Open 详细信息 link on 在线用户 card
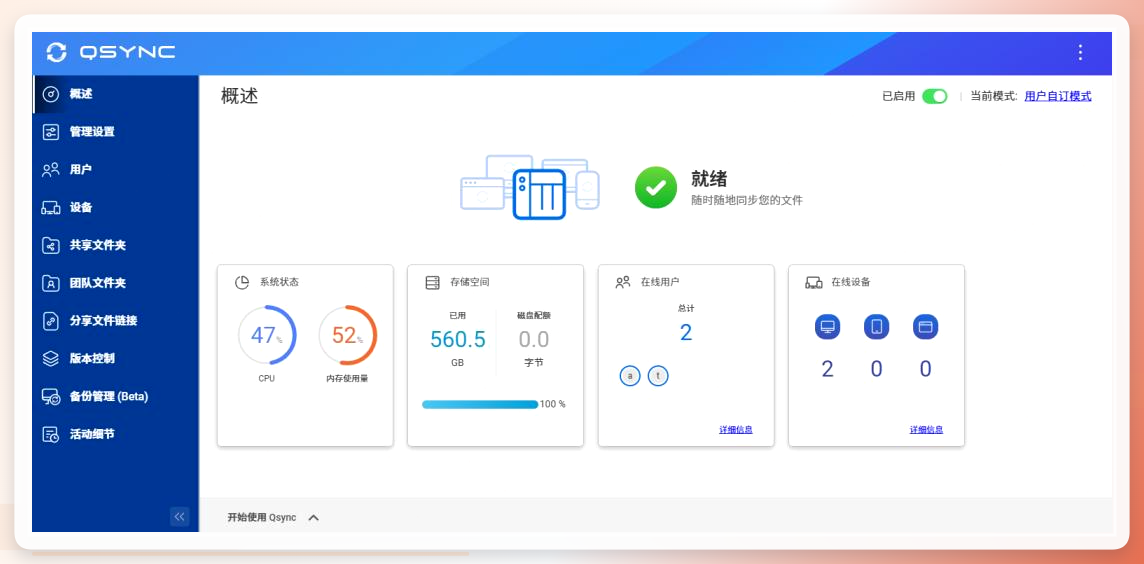 point(735,430)
